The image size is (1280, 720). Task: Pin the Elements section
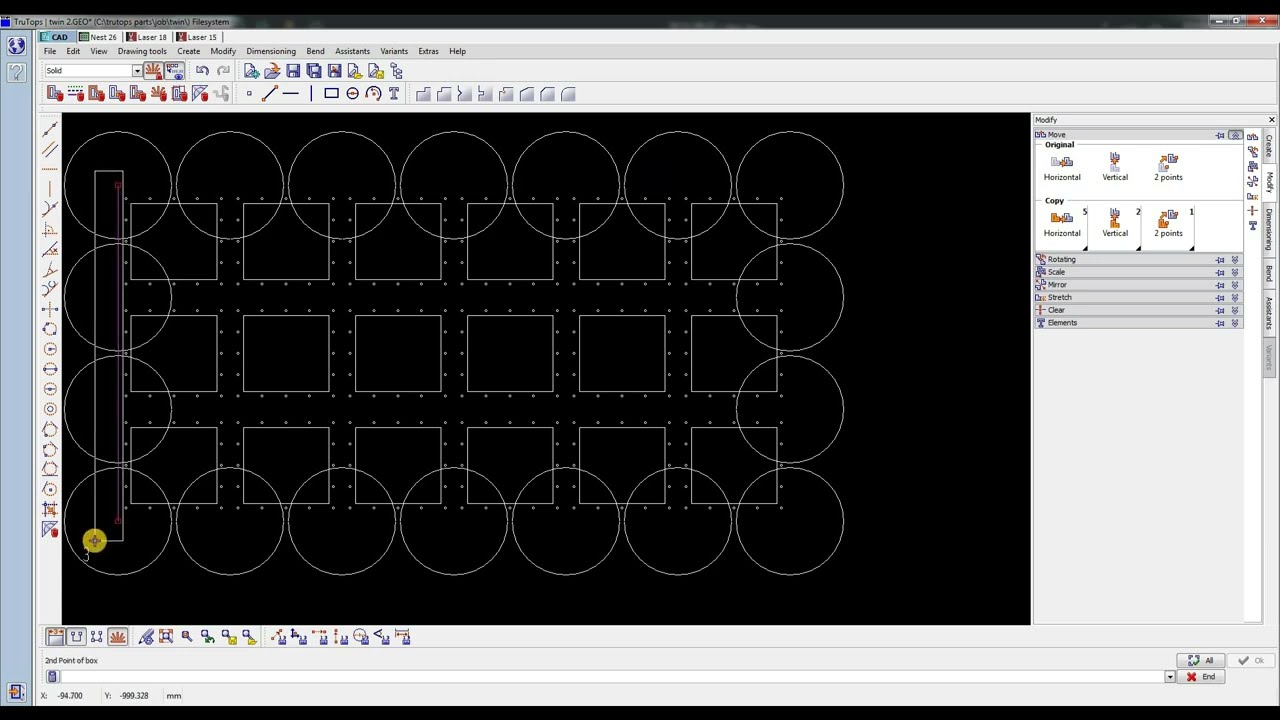[1220, 323]
